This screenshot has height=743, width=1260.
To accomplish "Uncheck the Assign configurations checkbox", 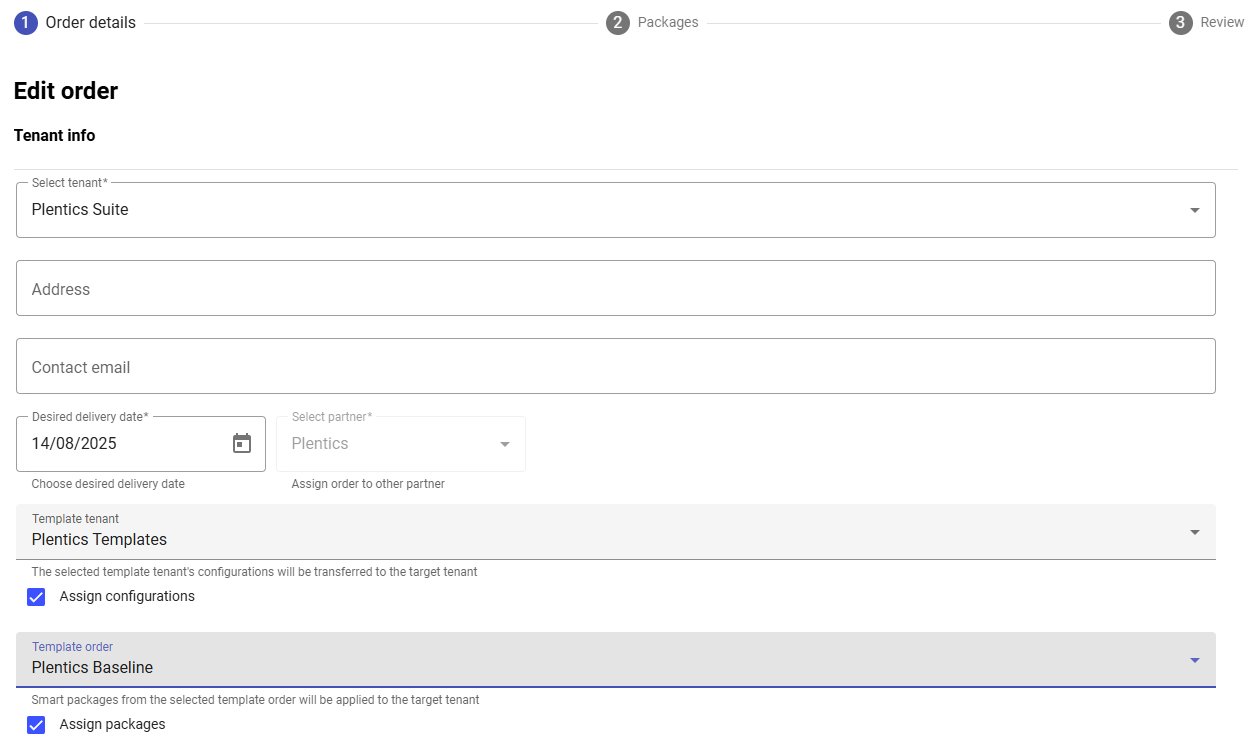I will pyautogui.click(x=36, y=597).
